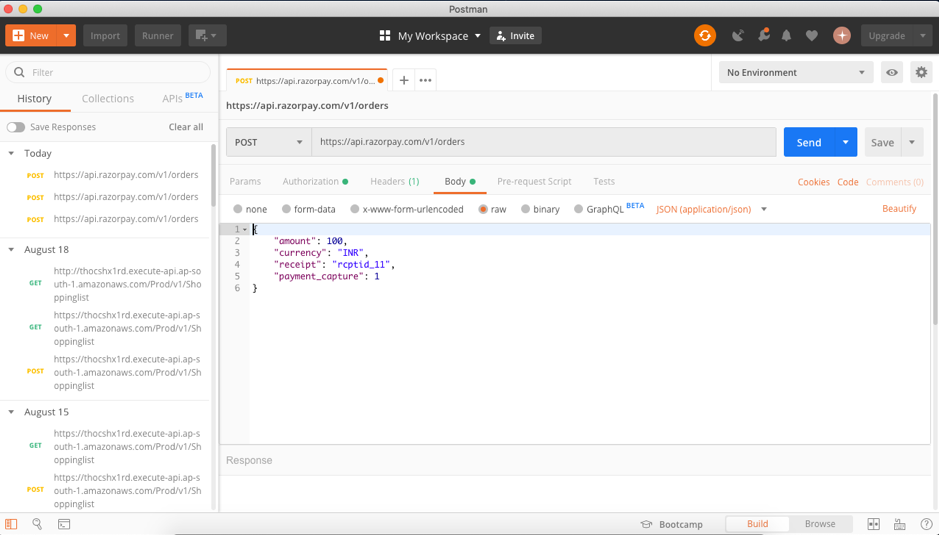Open the Postman console icon

pos(64,524)
